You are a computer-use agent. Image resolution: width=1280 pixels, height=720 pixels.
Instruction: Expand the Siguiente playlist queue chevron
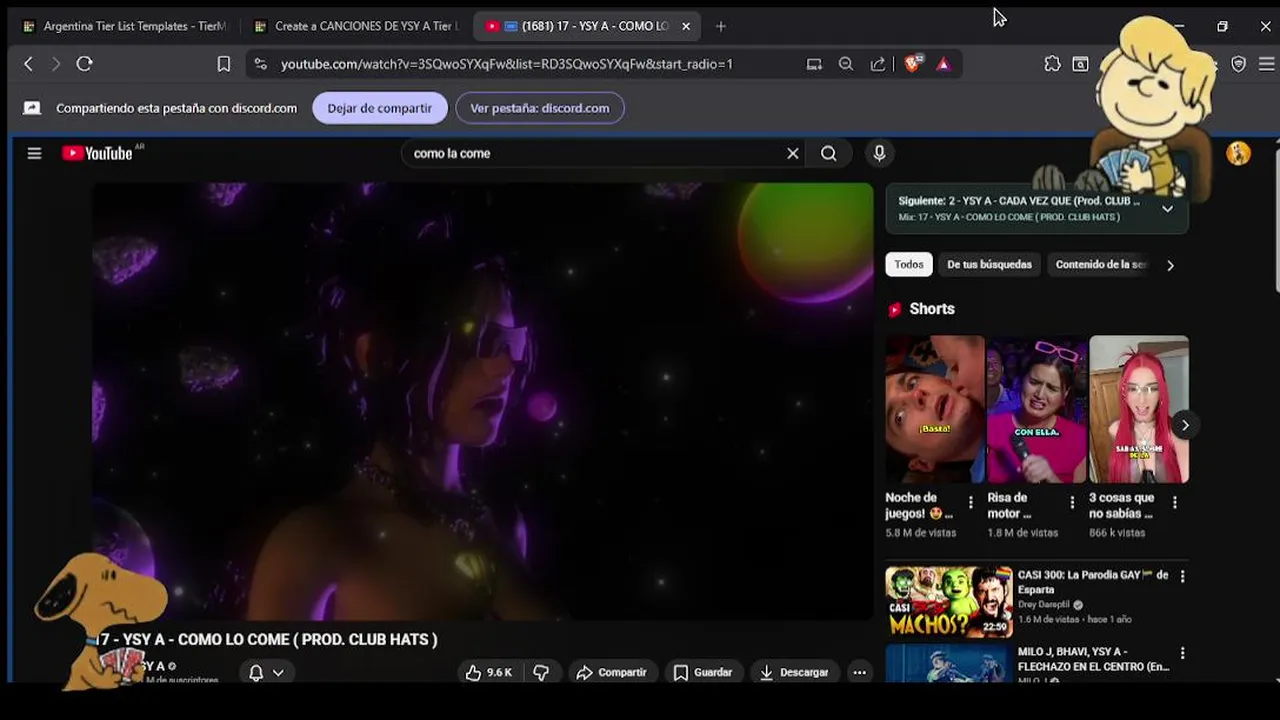click(1167, 209)
